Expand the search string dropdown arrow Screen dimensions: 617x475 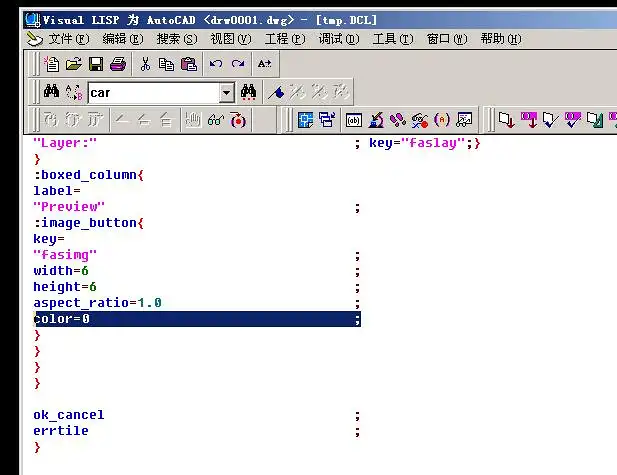click(227, 93)
